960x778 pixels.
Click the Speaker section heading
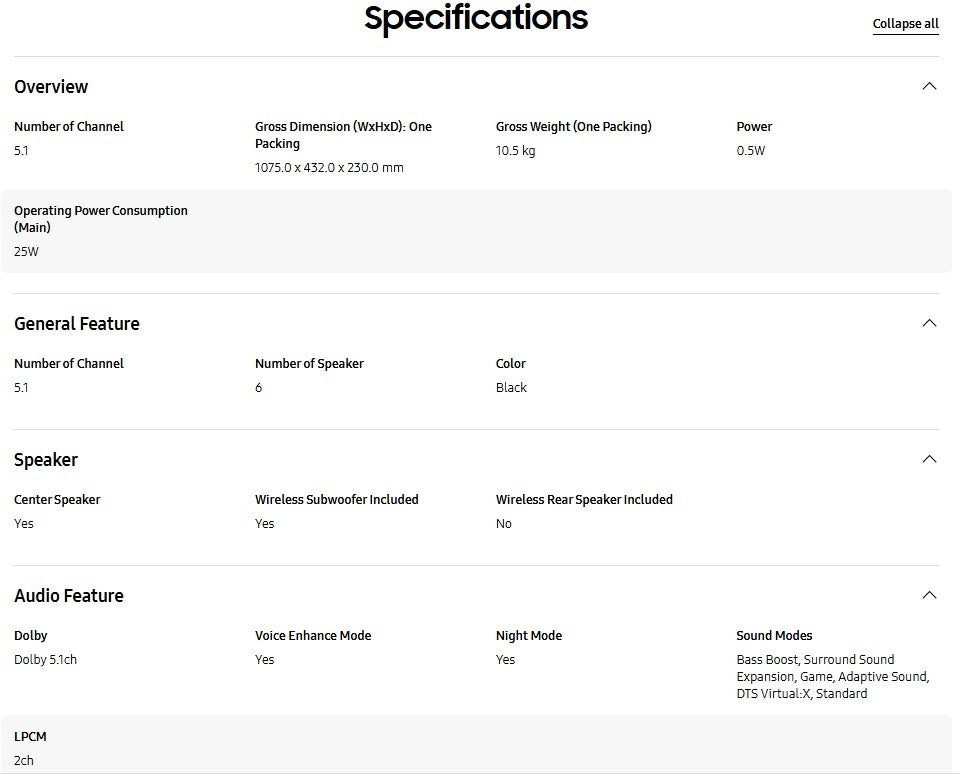(x=46, y=460)
